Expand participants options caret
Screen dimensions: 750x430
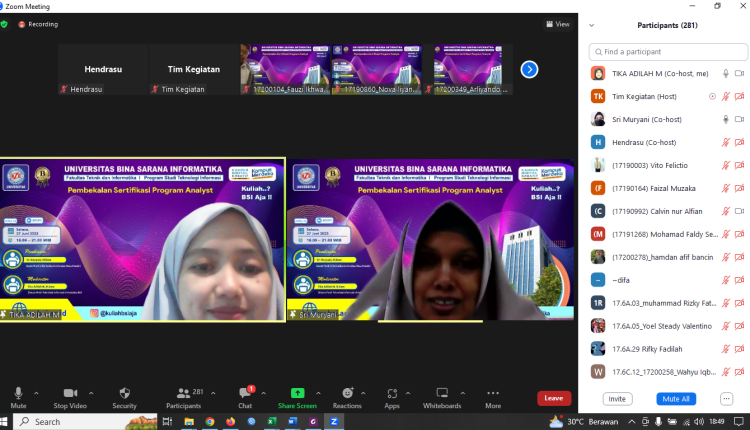(x=213, y=393)
